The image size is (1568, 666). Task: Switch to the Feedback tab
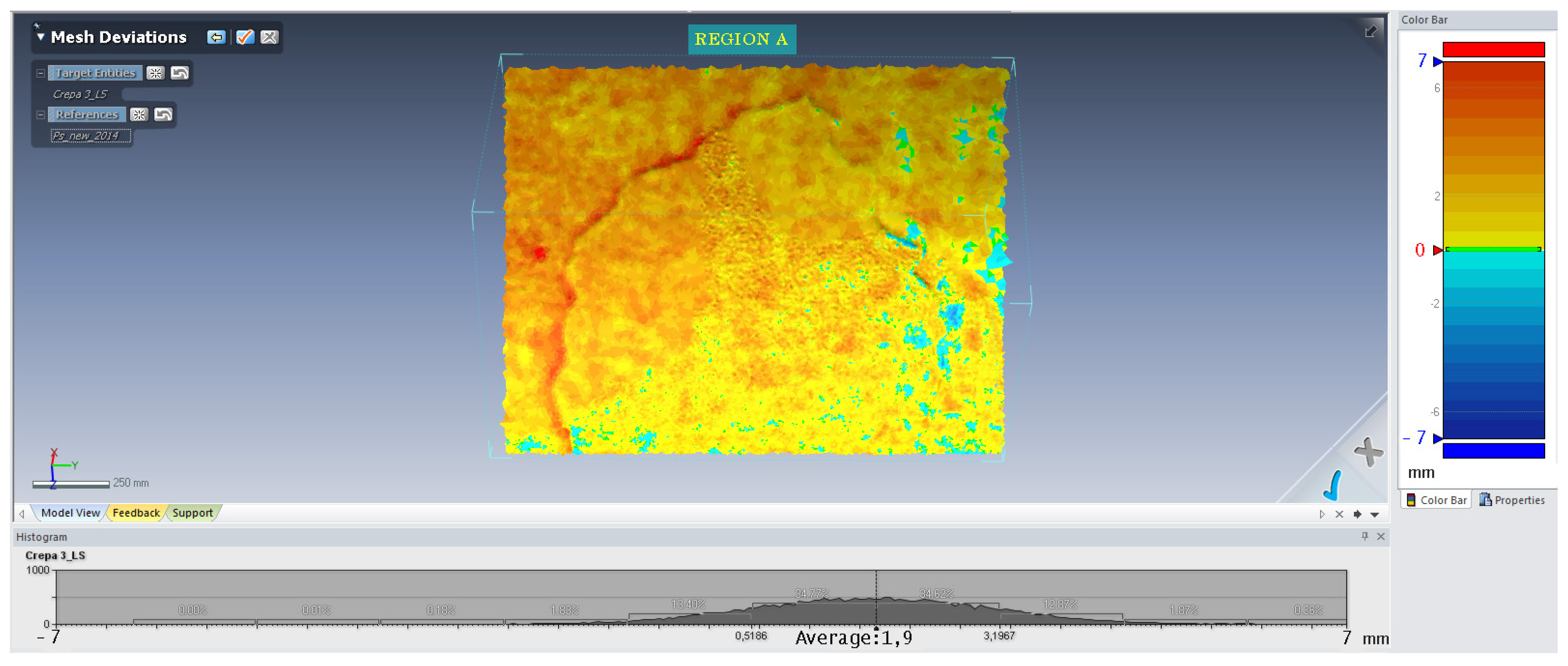(136, 513)
